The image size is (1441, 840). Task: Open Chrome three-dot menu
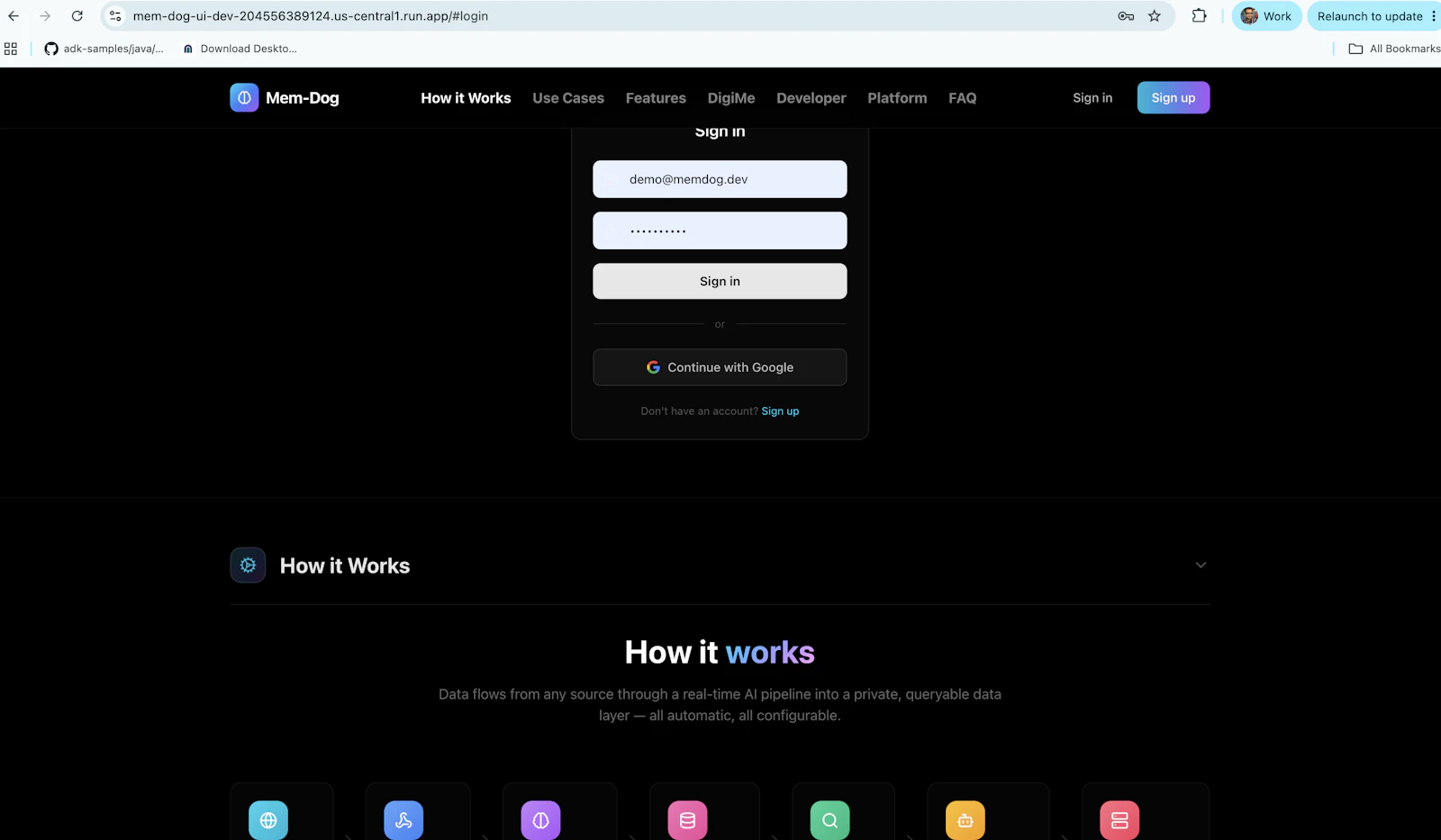click(x=1433, y=16)
